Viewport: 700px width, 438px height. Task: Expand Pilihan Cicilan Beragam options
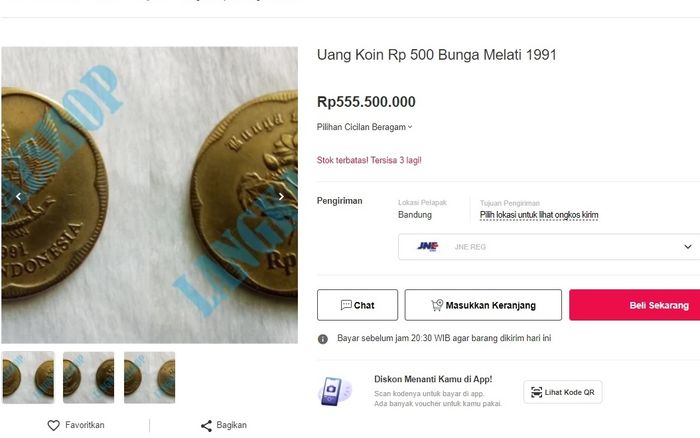(x=364, y=127)
